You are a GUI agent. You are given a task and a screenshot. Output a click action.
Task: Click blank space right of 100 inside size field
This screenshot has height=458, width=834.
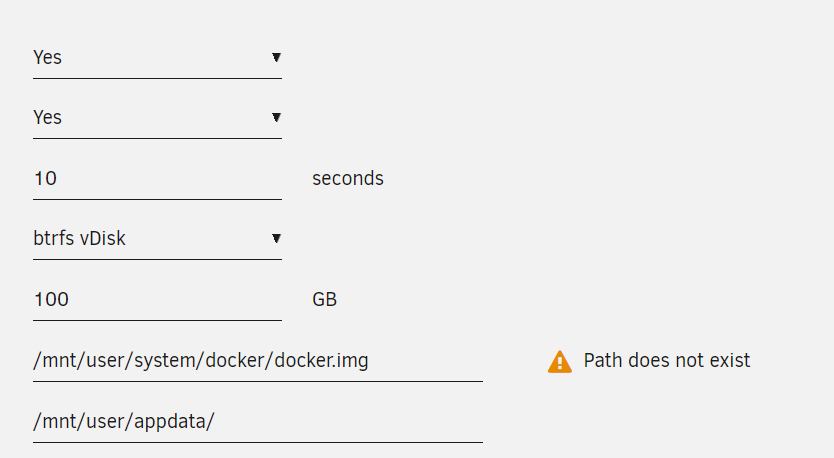click(176, 299)
